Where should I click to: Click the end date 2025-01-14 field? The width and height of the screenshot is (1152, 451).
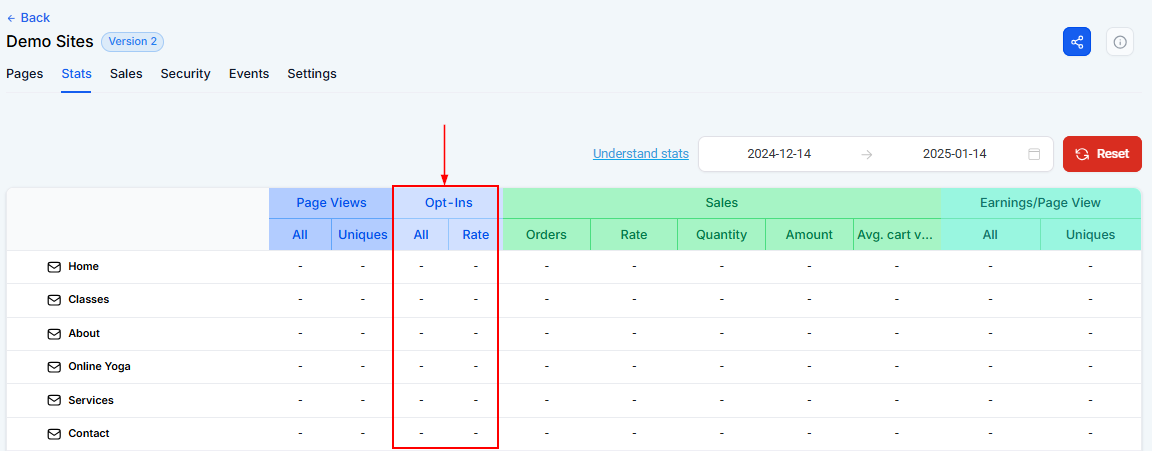click(954, 154)
